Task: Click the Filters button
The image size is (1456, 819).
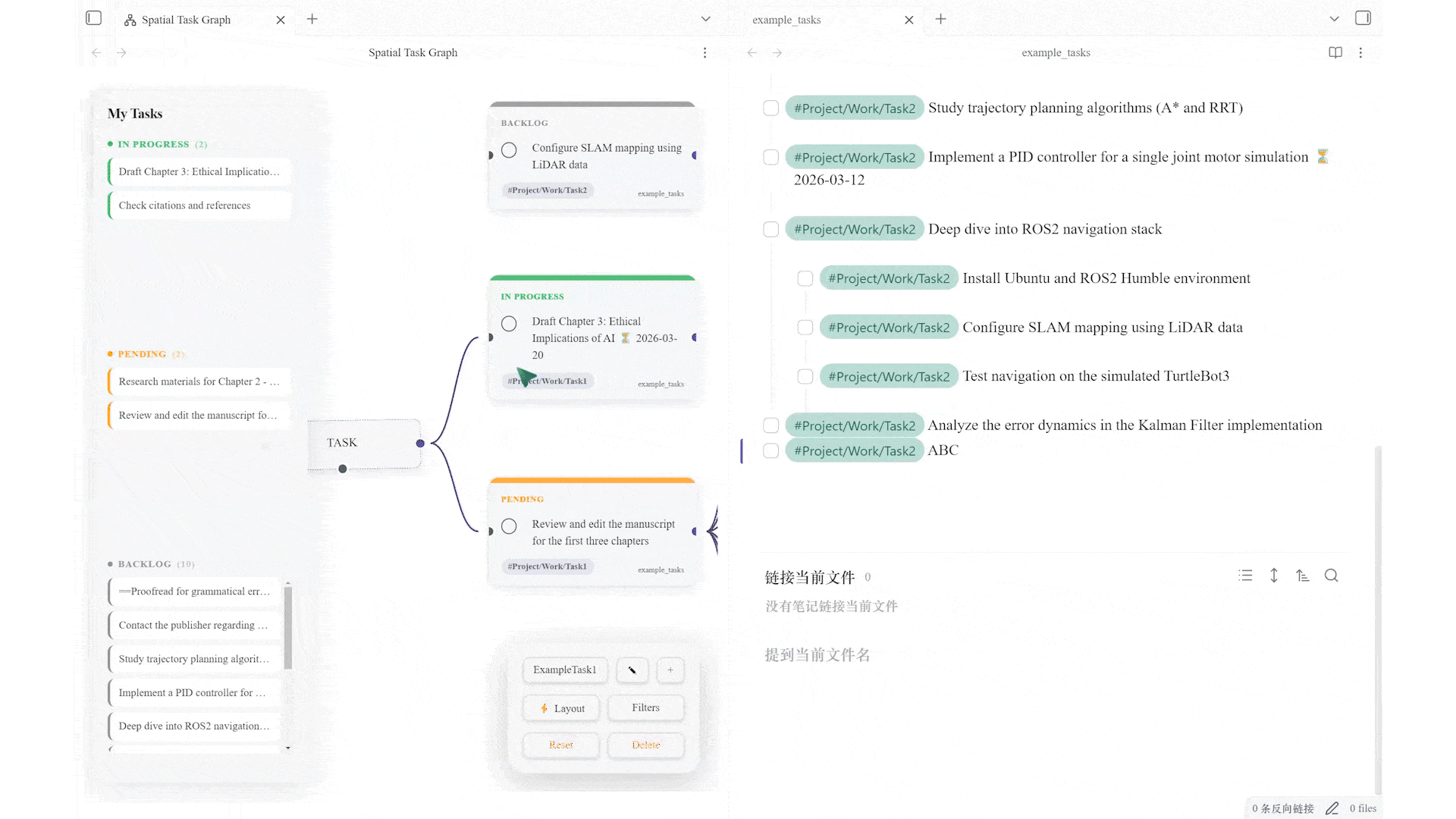Action: (645, 708)
